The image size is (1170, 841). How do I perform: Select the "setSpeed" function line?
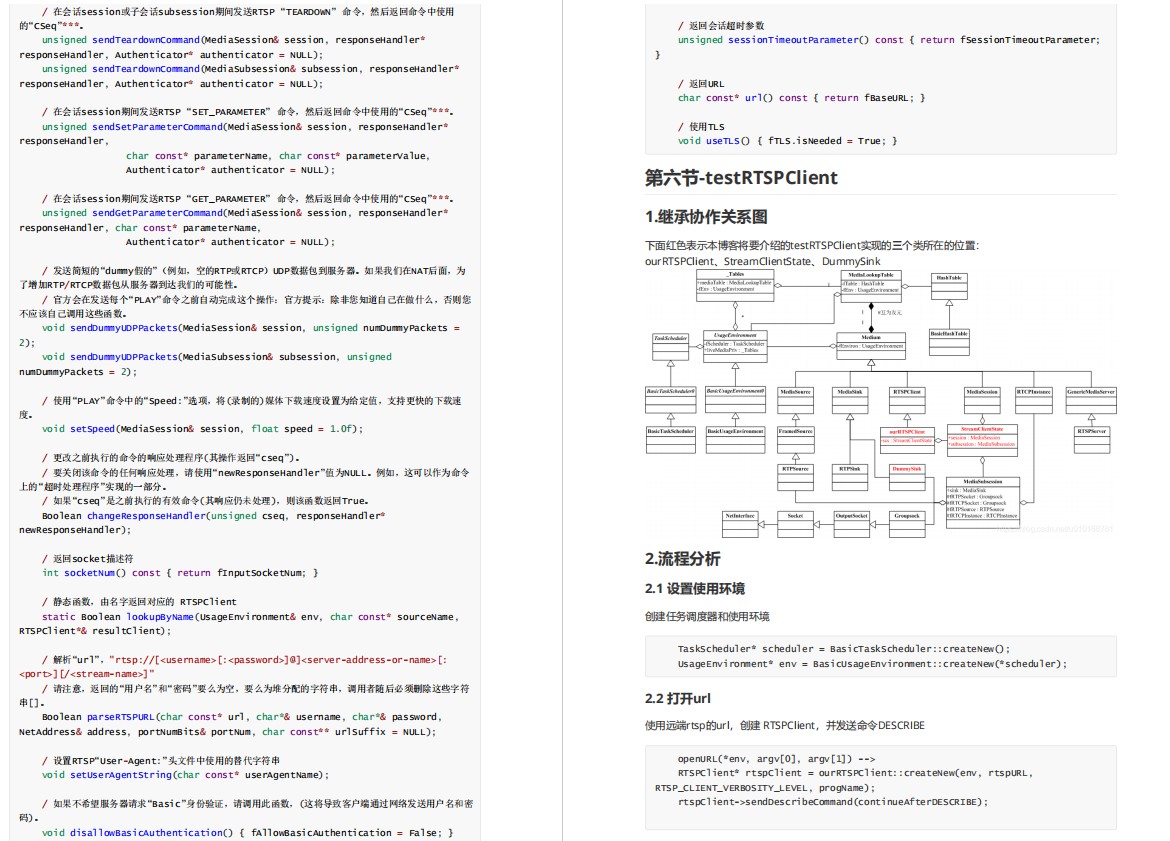click(202, 429)
